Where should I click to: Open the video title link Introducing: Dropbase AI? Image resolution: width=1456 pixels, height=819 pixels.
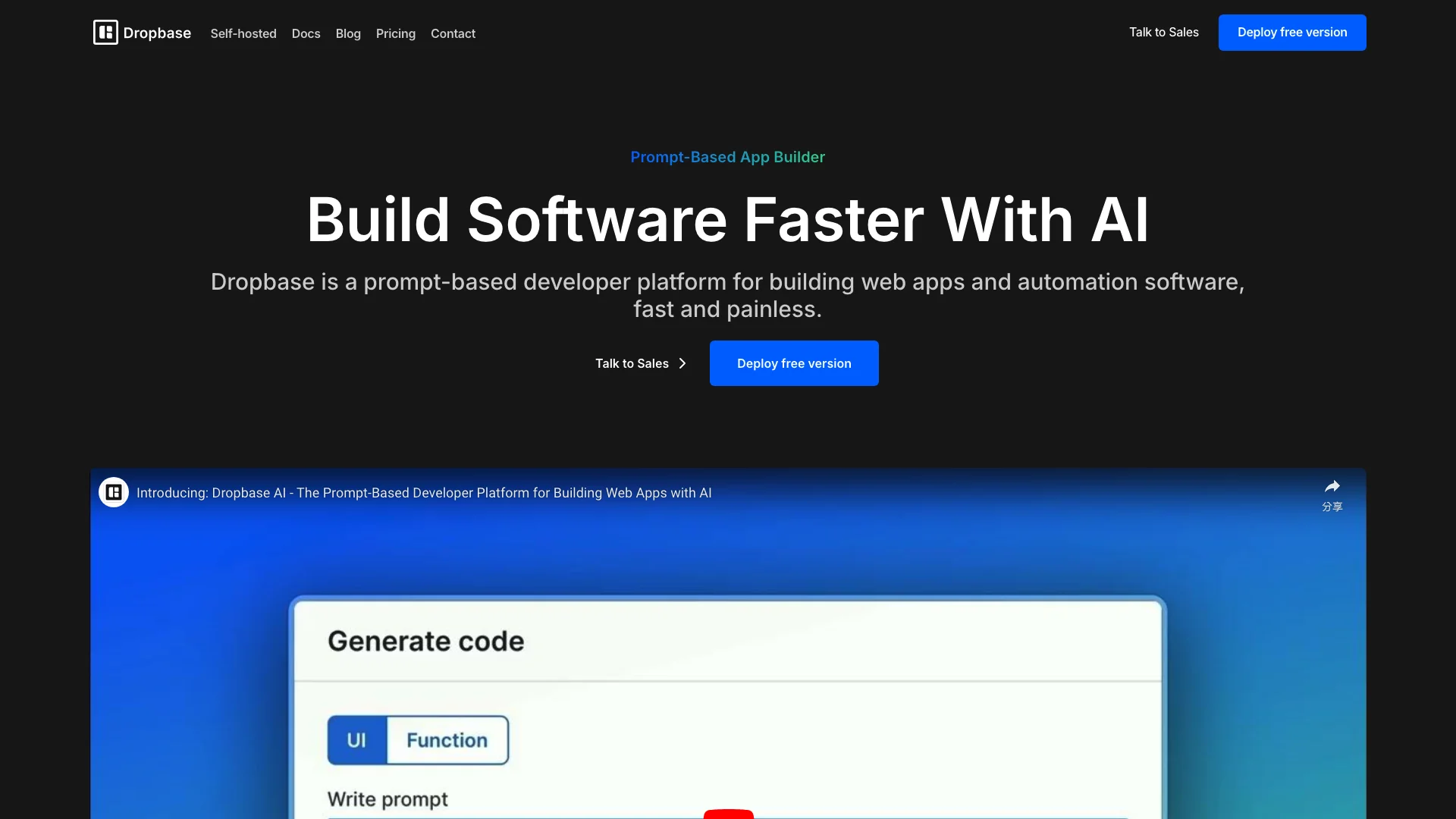(x=424, y=493)
